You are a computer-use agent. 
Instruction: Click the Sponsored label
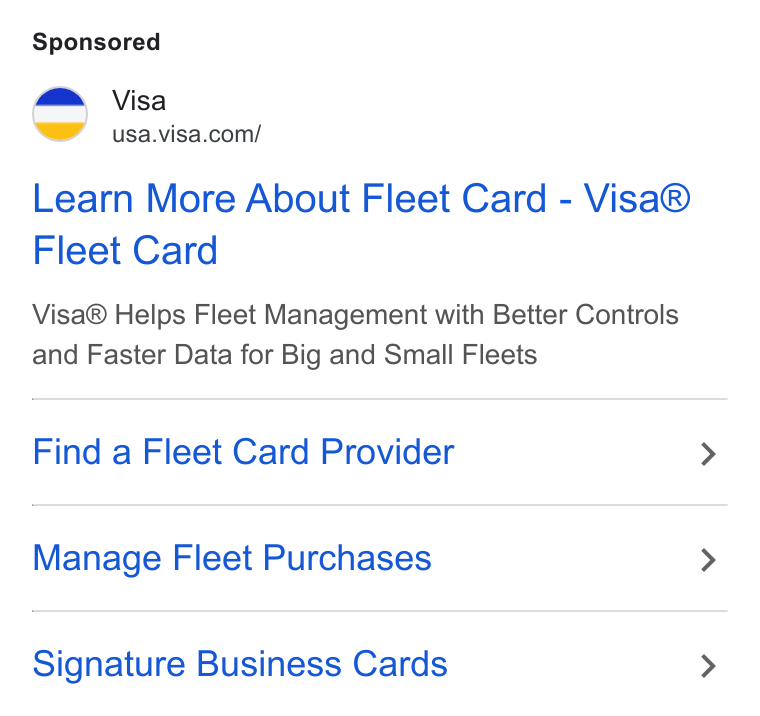[96, 42]
